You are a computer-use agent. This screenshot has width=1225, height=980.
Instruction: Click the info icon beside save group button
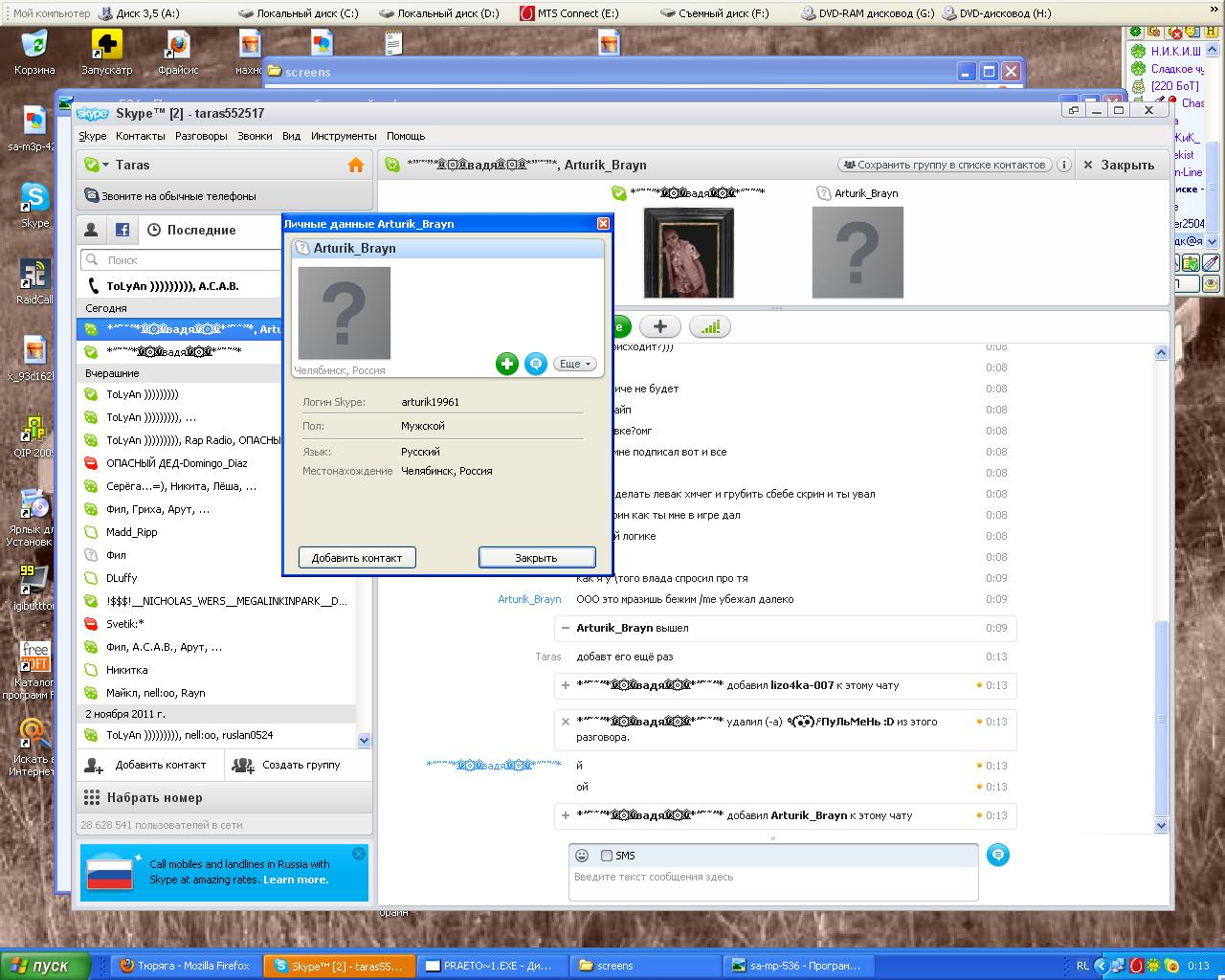click(x=1063, y=165)
